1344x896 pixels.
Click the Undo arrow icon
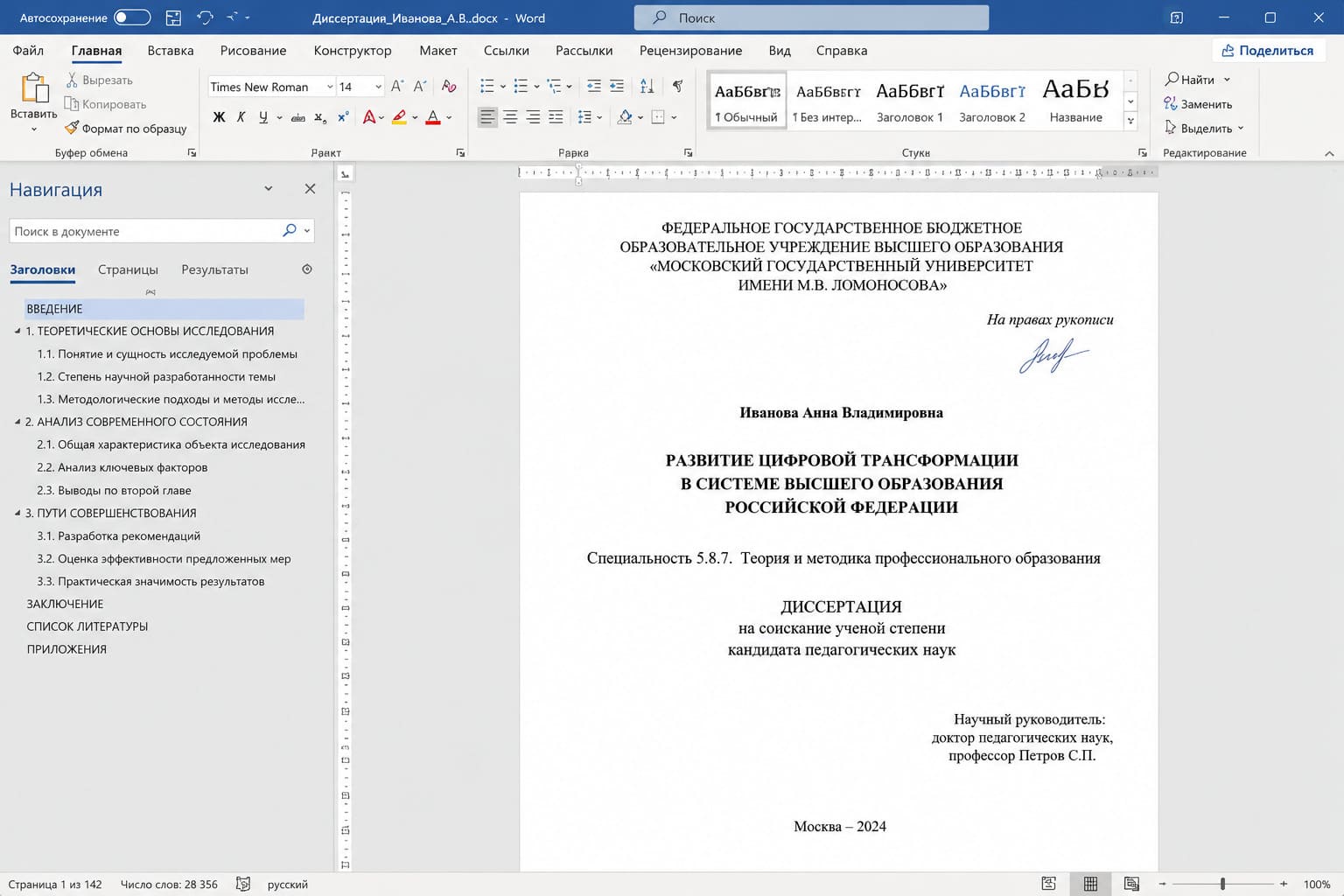(205, 17)
